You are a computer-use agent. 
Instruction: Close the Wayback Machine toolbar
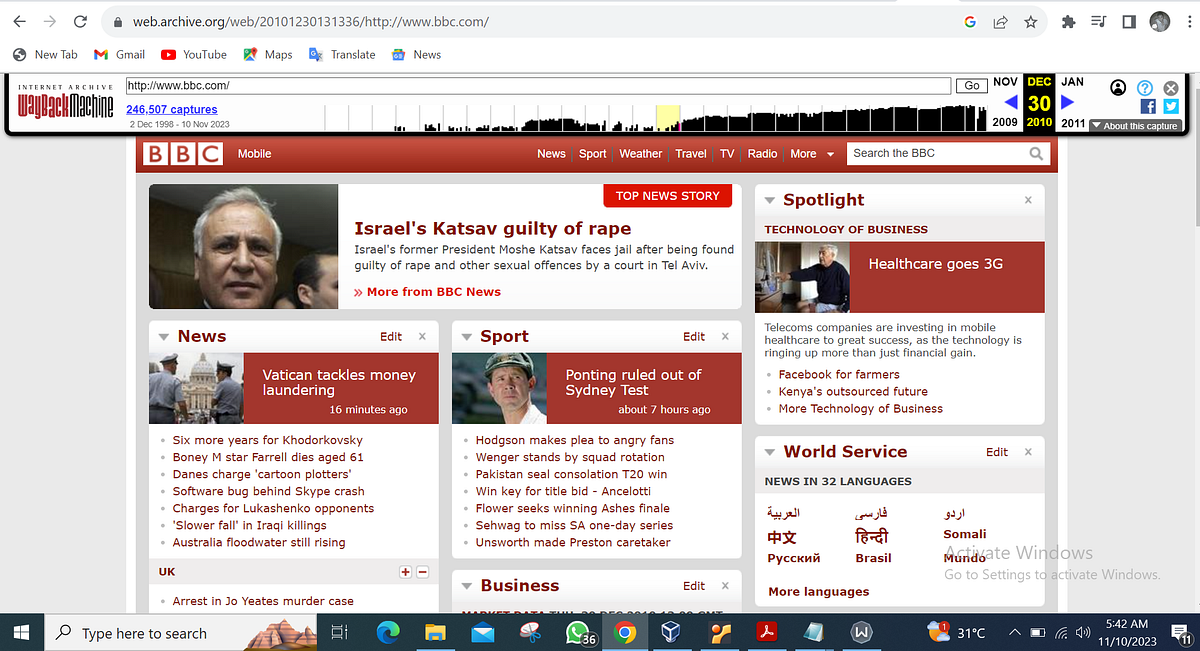1171,88
